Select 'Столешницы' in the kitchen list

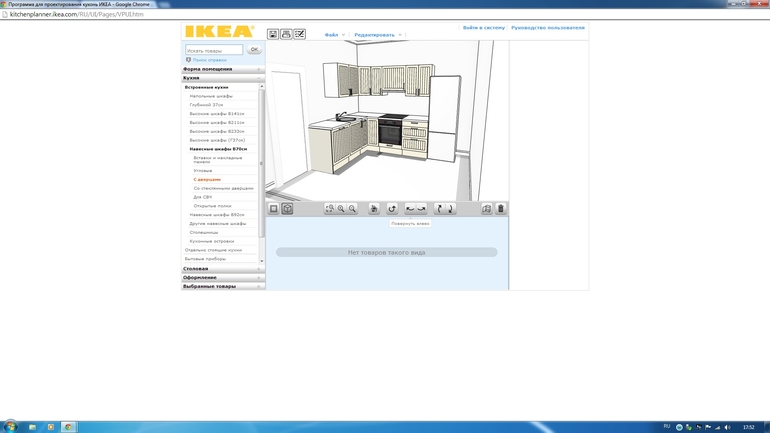204,232
